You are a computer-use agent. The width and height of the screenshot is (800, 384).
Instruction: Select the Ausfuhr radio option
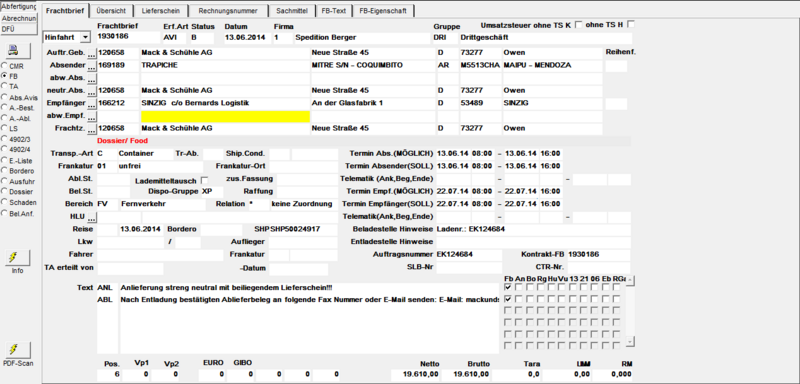[5, 181]
